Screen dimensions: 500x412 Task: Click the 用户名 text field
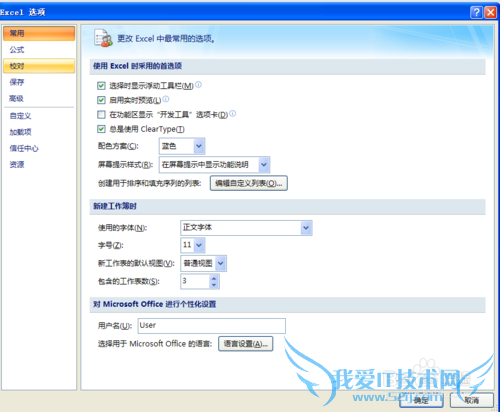(212, 326)
